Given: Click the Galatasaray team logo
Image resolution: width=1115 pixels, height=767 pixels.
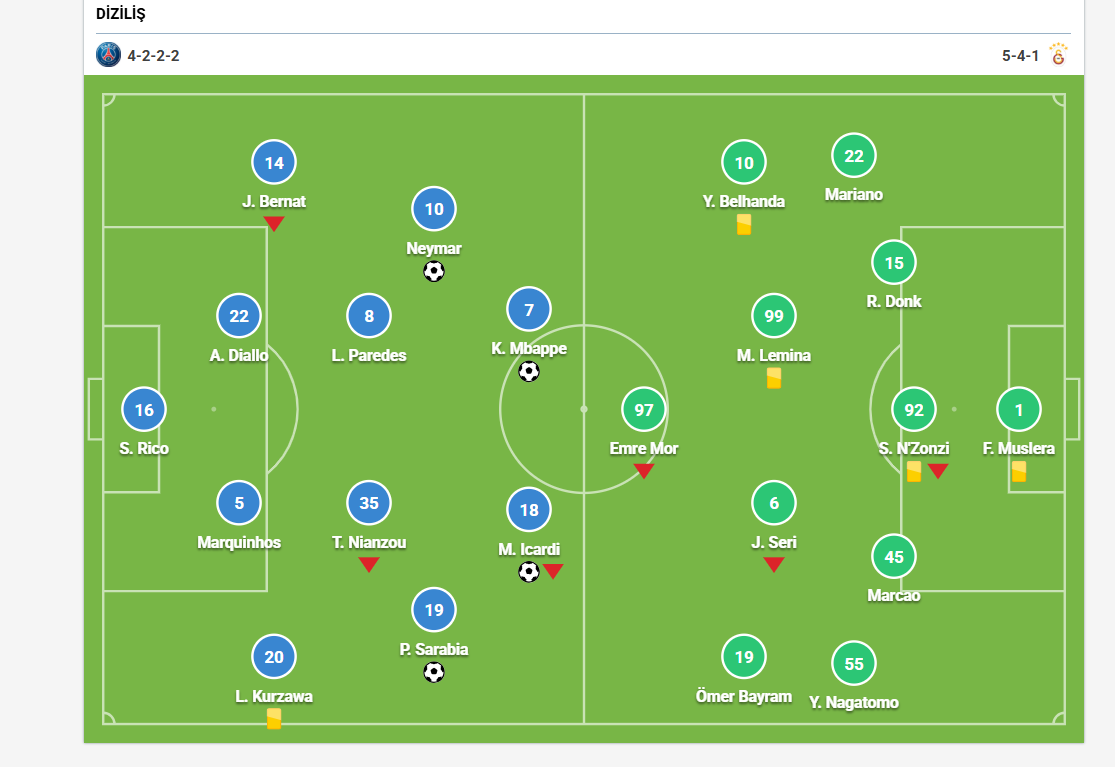Looking at the screenshot, I should pyautogui.click(x=1058, y=55).
